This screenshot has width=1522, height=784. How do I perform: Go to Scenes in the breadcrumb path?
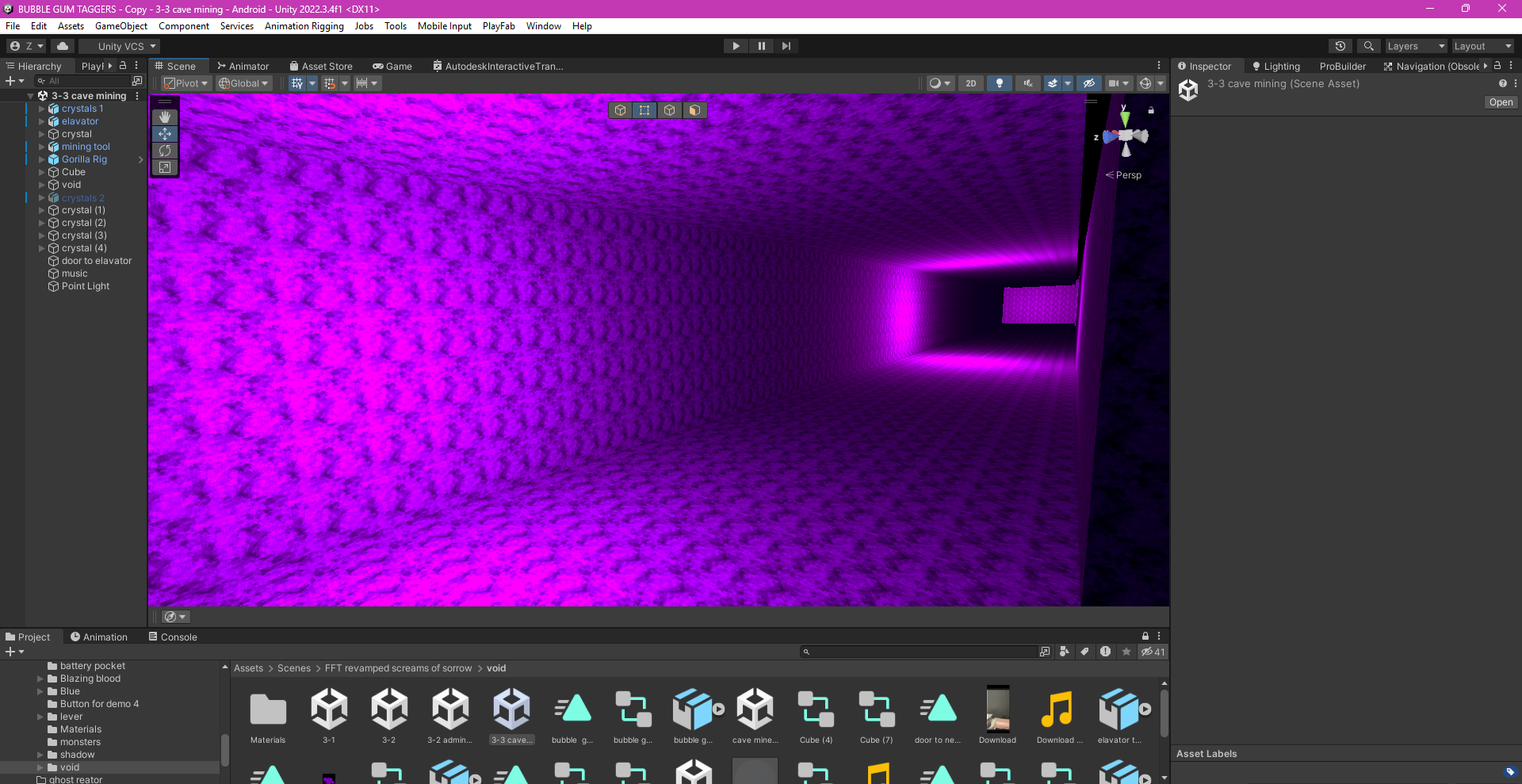(x=294, y=668)
